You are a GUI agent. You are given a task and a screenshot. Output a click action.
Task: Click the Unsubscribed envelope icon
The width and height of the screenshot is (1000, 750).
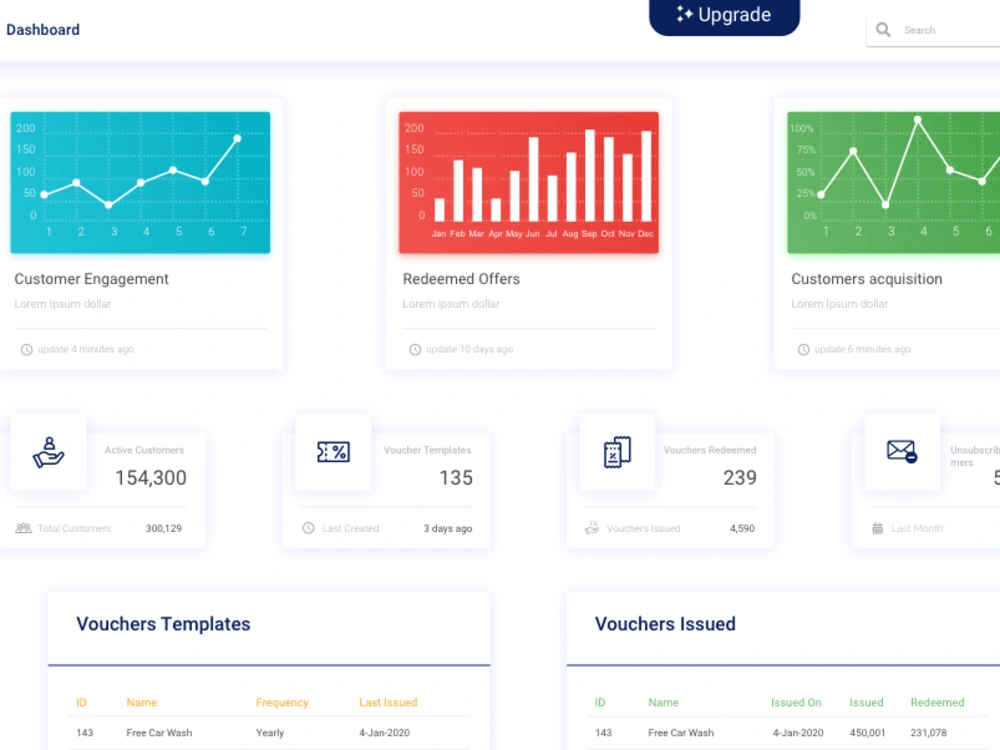[902, 451]
